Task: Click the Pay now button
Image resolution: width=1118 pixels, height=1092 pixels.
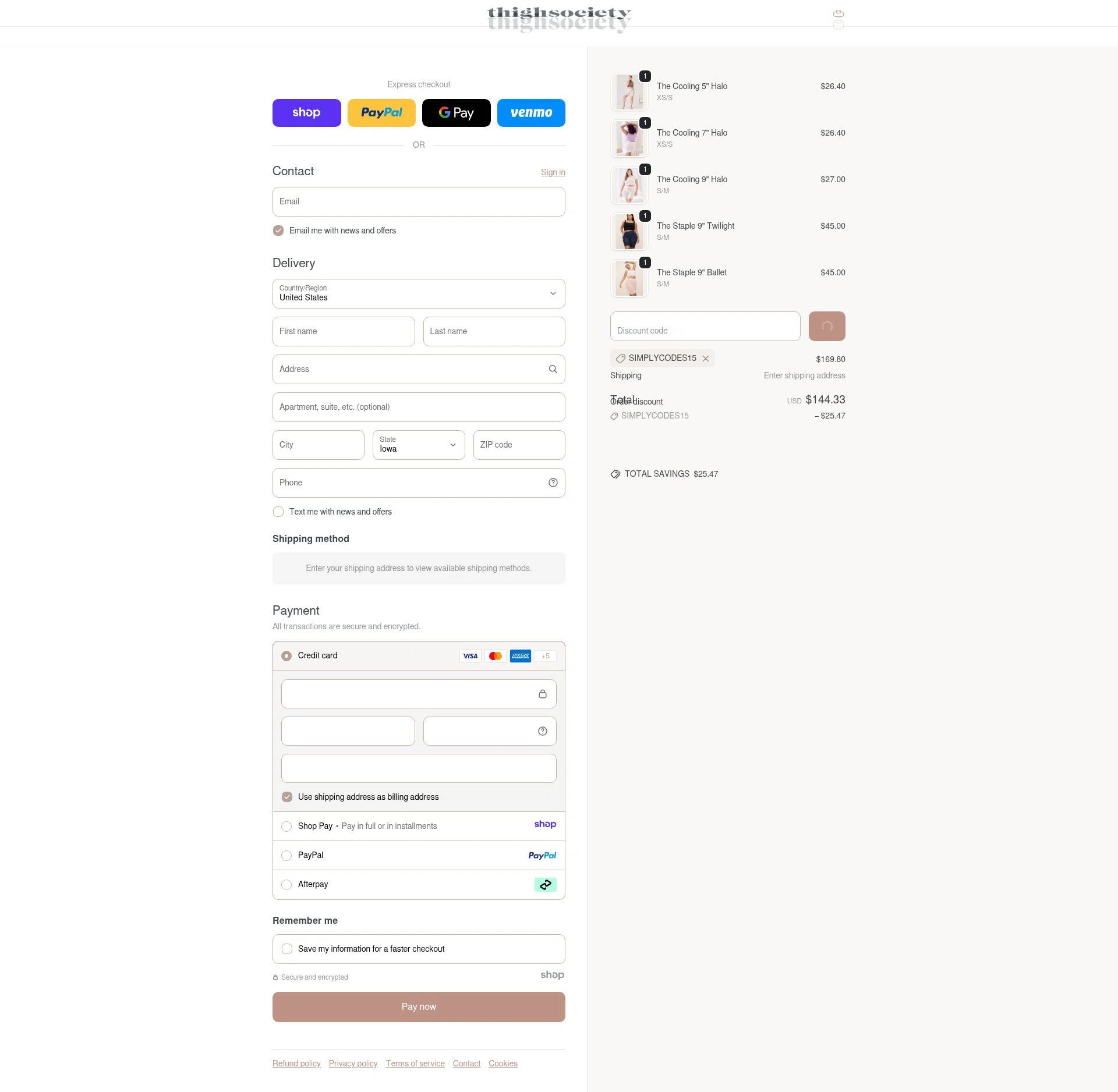Action: pos(419,1007)
